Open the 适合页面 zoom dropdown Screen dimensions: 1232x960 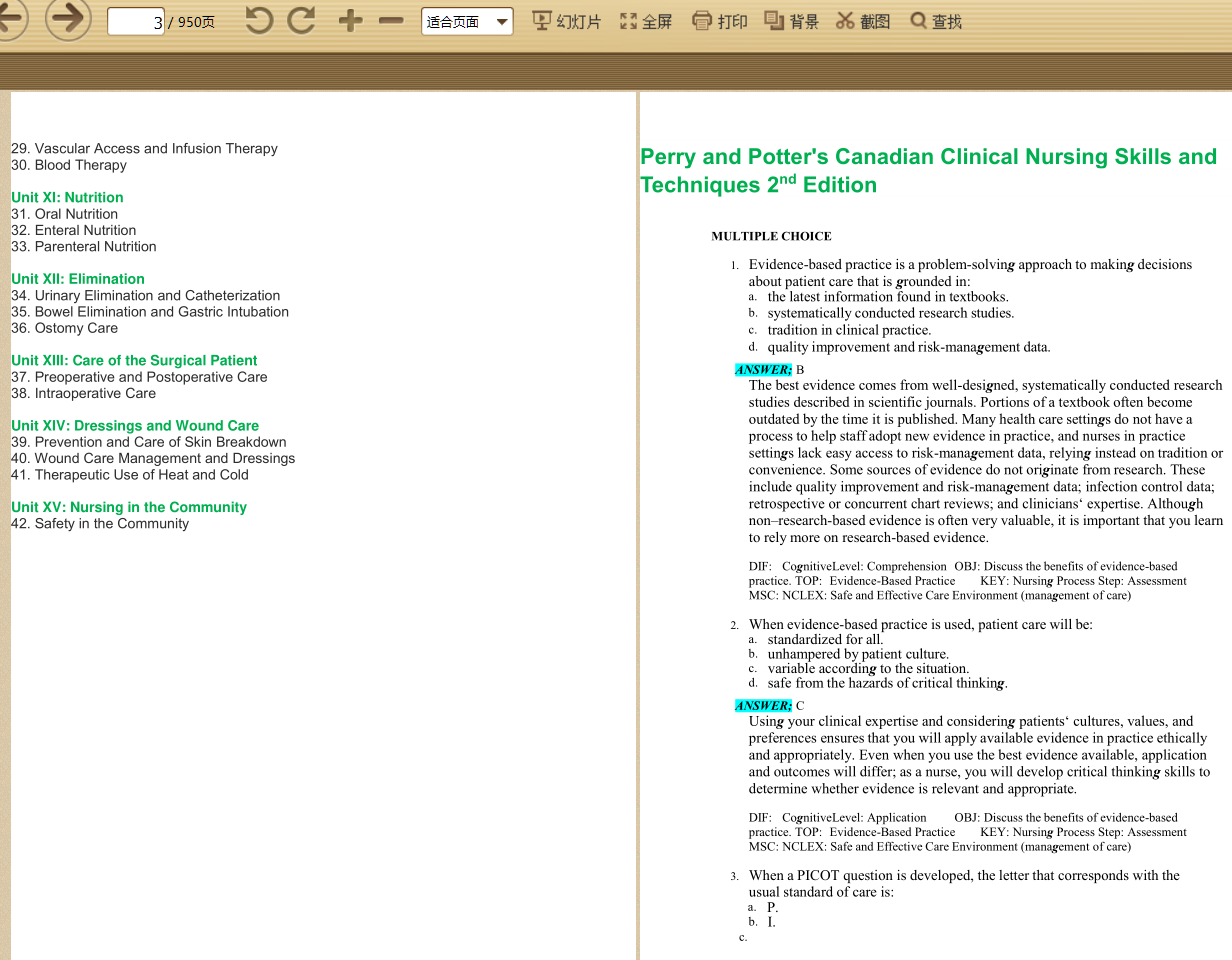click(x=467, y=22)
